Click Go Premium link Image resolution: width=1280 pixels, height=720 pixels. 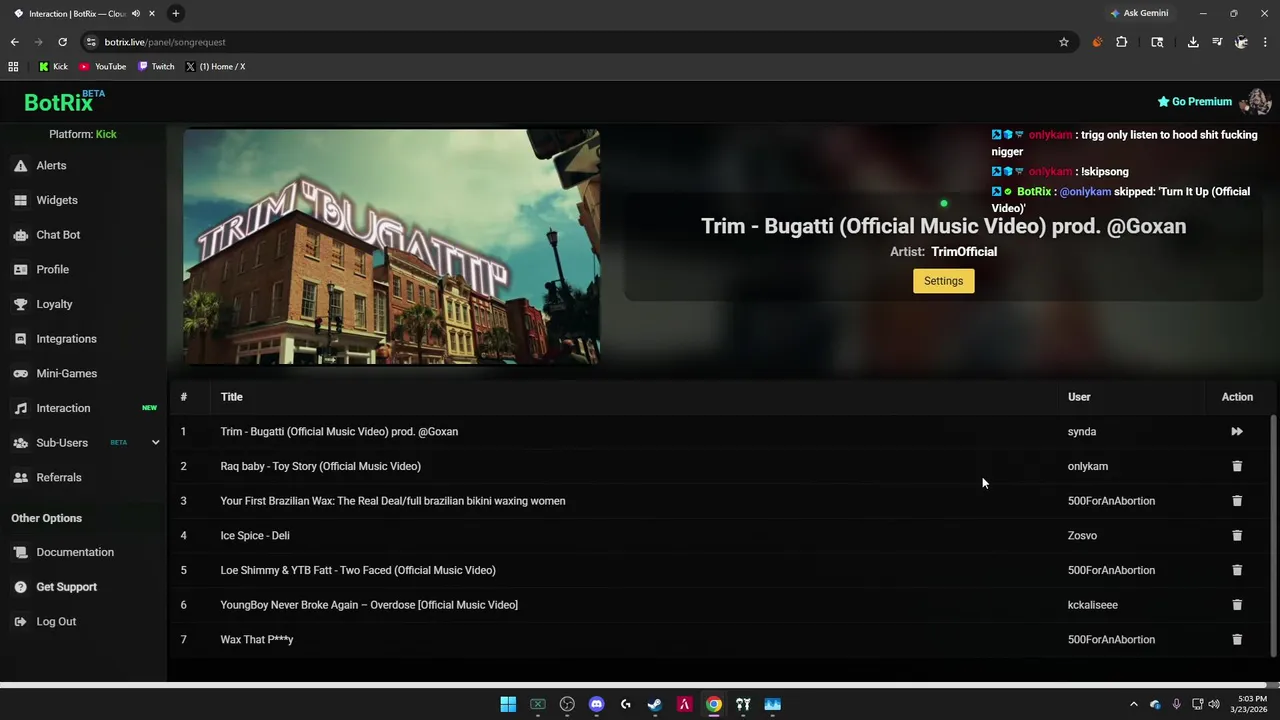[x=1194, y=102]
